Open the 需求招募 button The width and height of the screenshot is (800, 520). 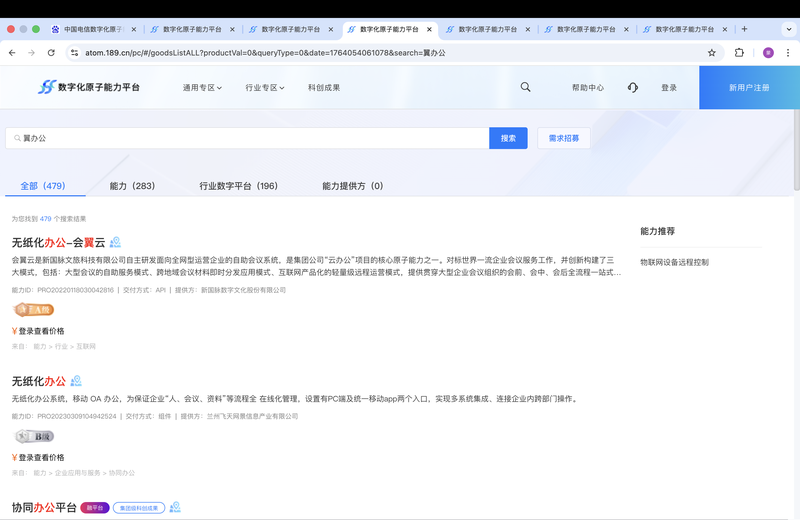tap(563, 138)
